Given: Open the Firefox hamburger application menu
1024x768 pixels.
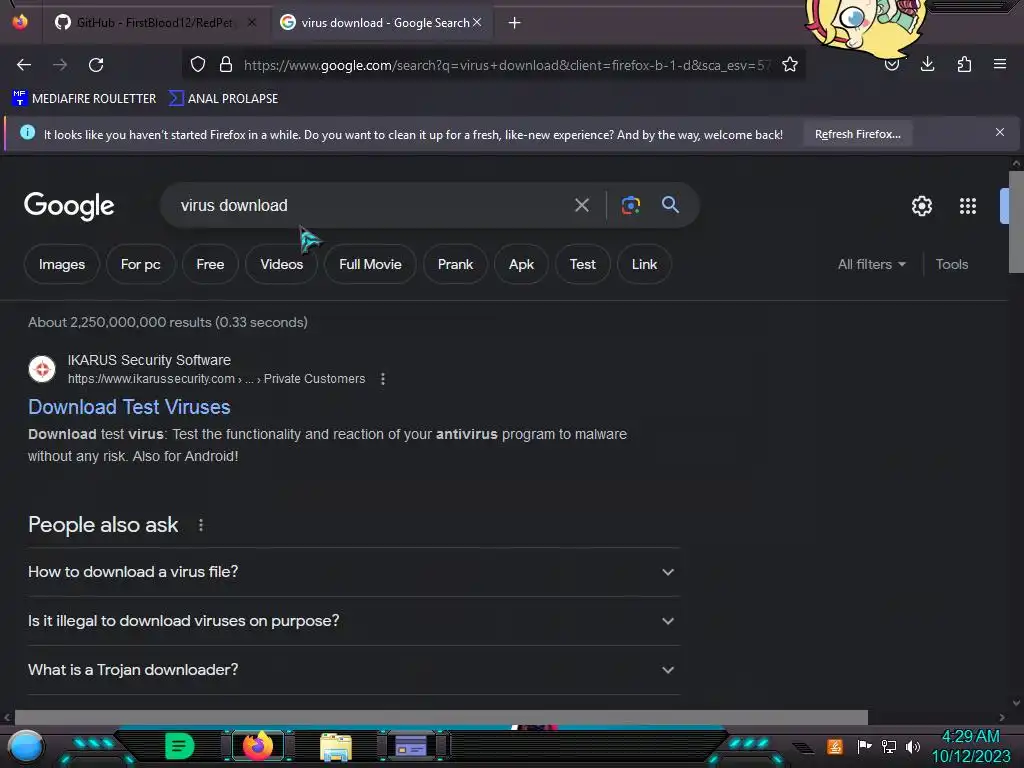Looking at the screenshot, I should click(x=999, y=64).
